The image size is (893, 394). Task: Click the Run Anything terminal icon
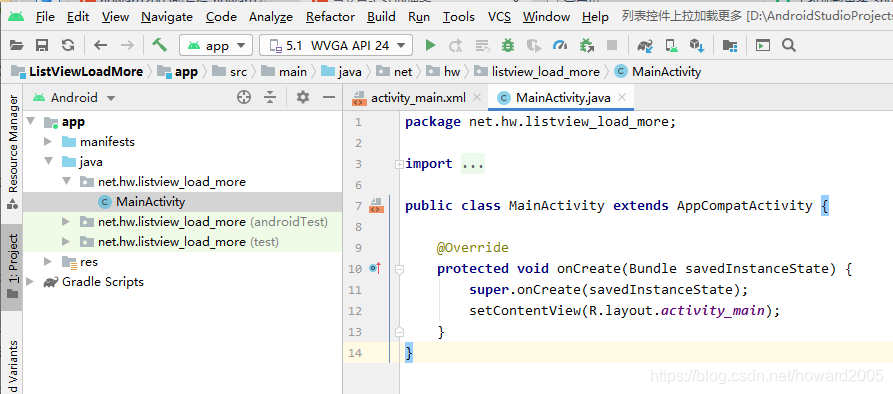pos(763,46)
